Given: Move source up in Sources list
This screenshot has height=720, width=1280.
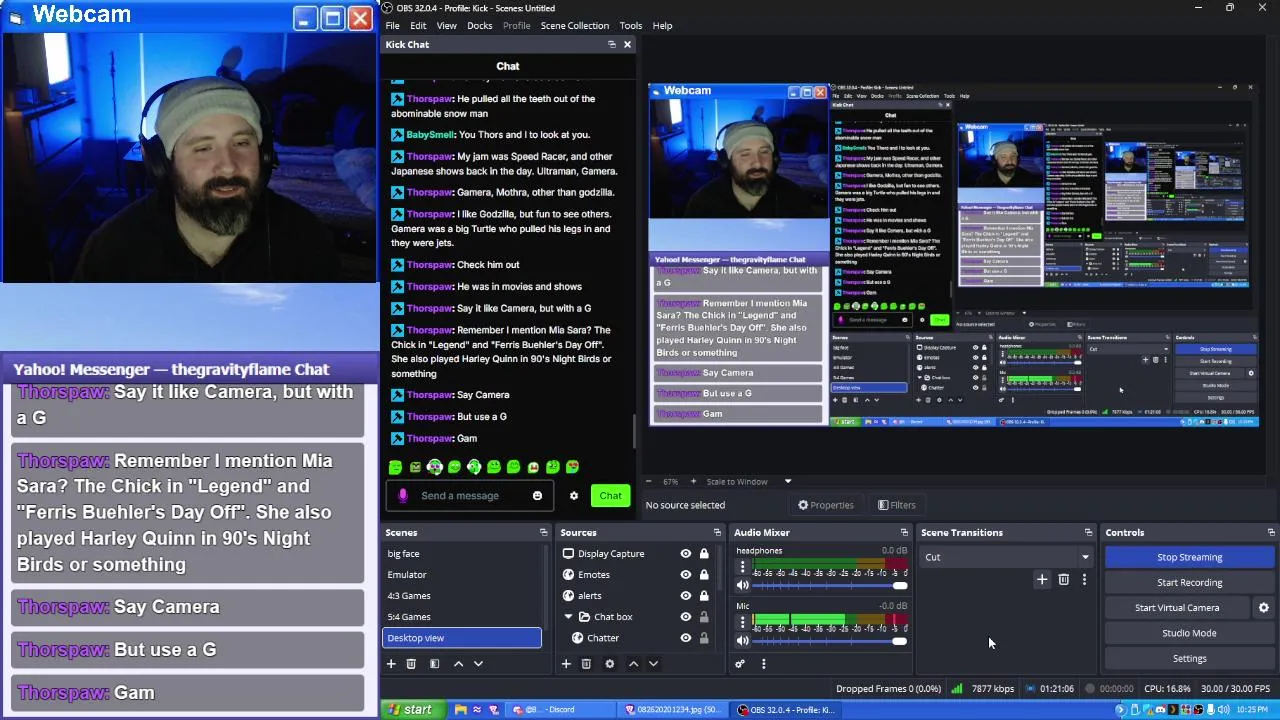Looking at the screenshot, I should pyautogui.click(x=633, y=664).
